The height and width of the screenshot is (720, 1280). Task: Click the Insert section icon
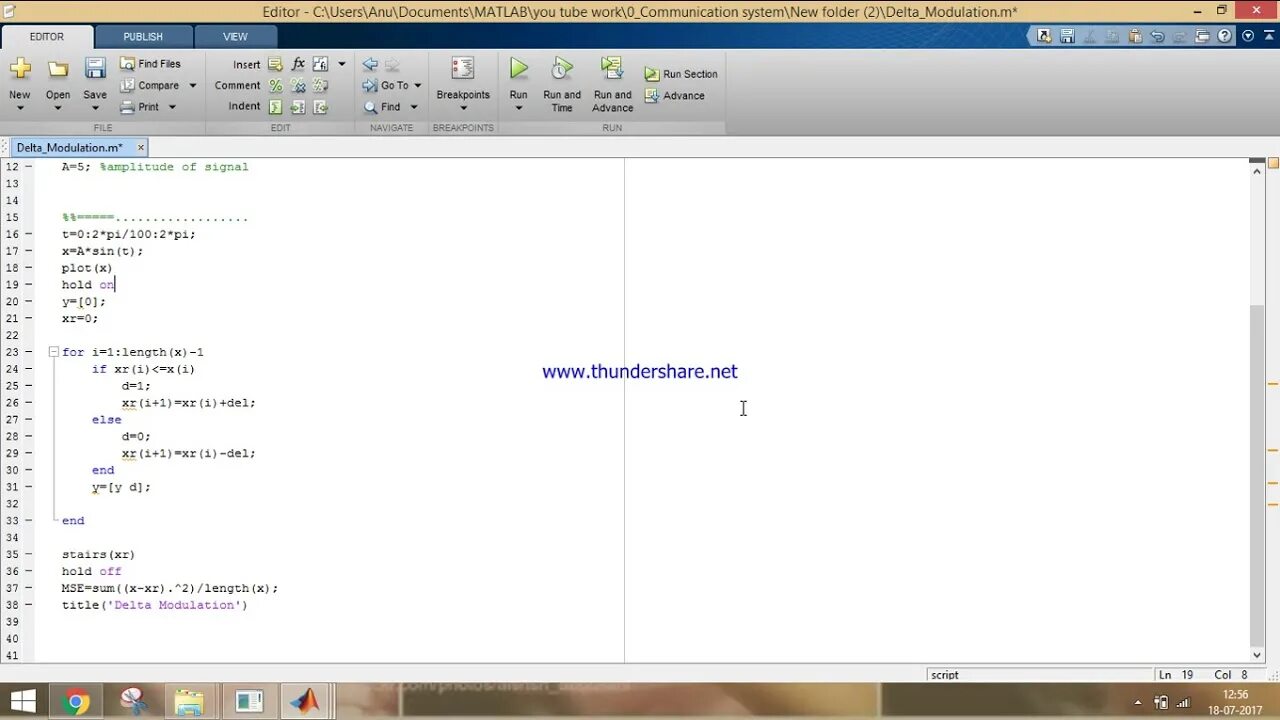pos(275,64)
